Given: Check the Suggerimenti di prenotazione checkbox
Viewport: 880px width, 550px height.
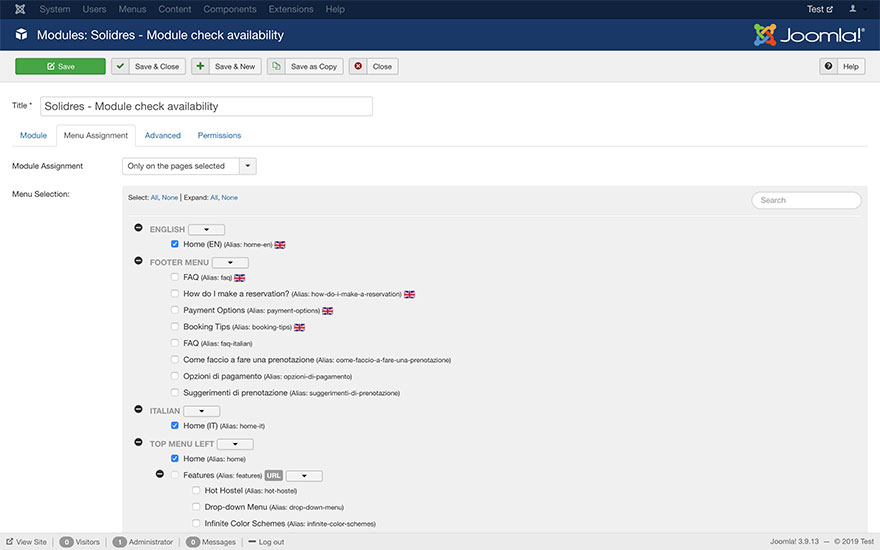Looking at the screenshot, I should pyautogui.click(x=175, y=393).
